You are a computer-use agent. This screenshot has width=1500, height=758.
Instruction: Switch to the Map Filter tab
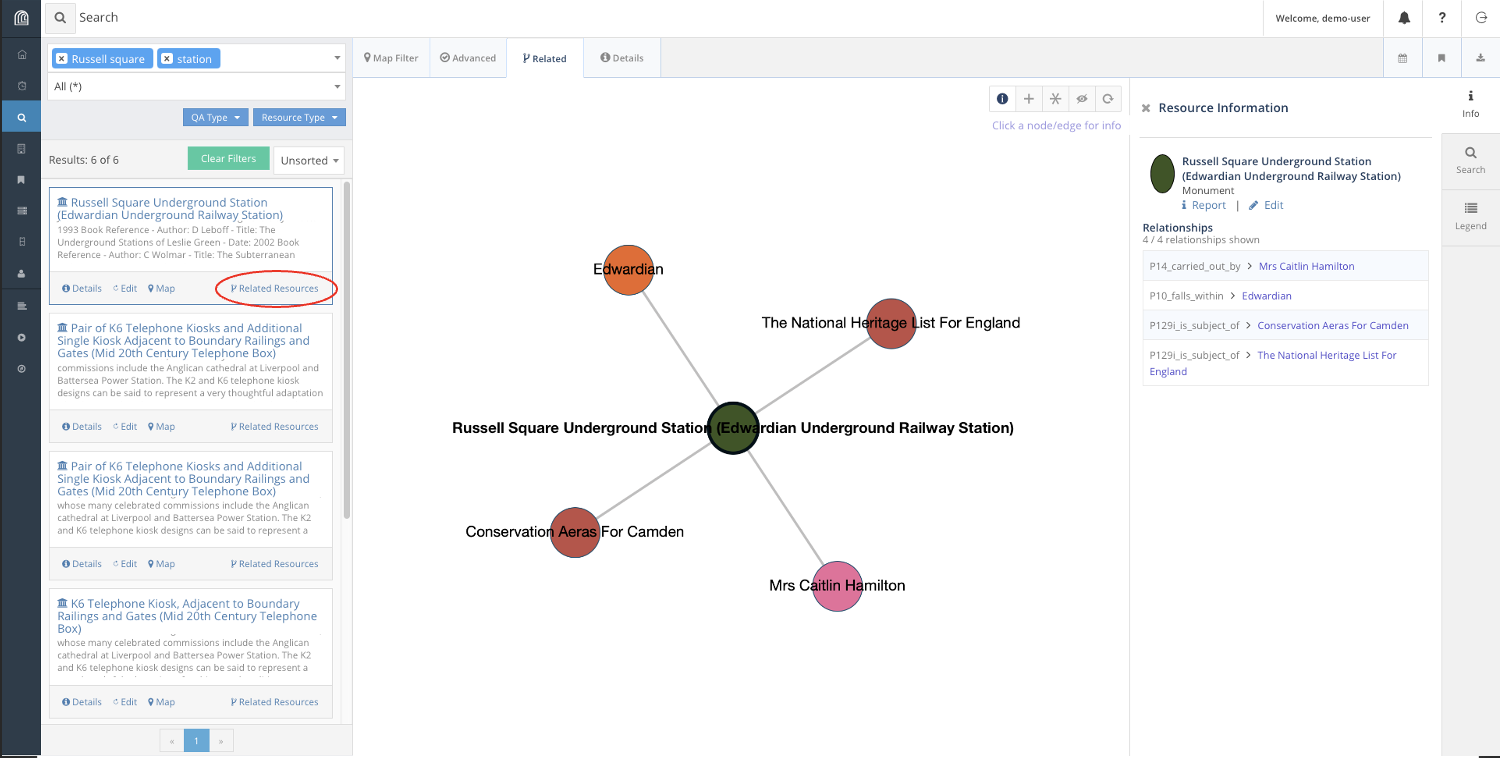pos(391,58)
